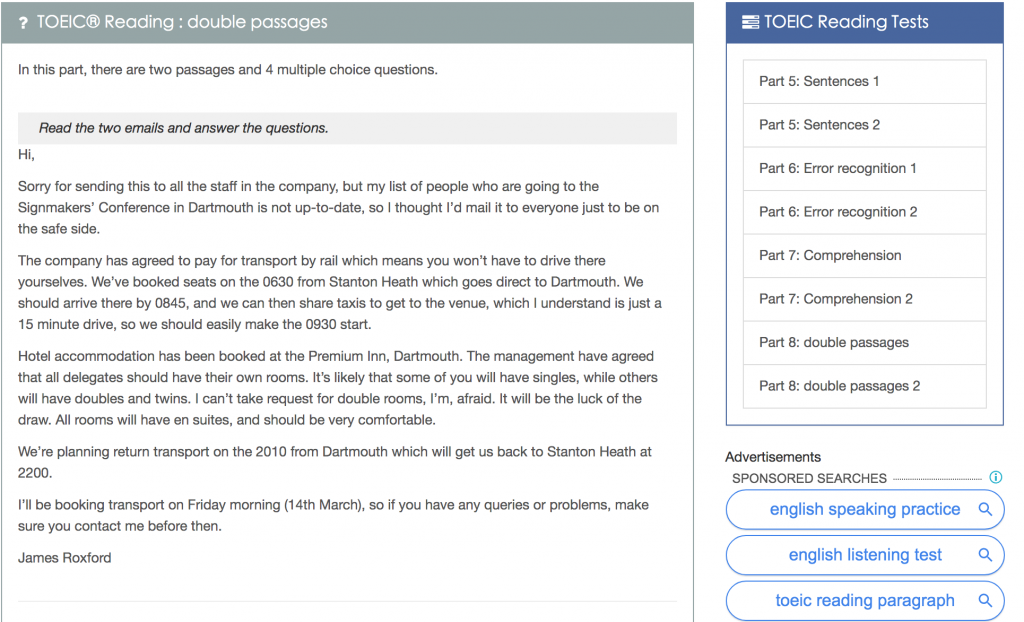Click the TOEIC Reading double passages heading
The height and width of the screenshot is (622, 1024).
[x=182, y=22]
